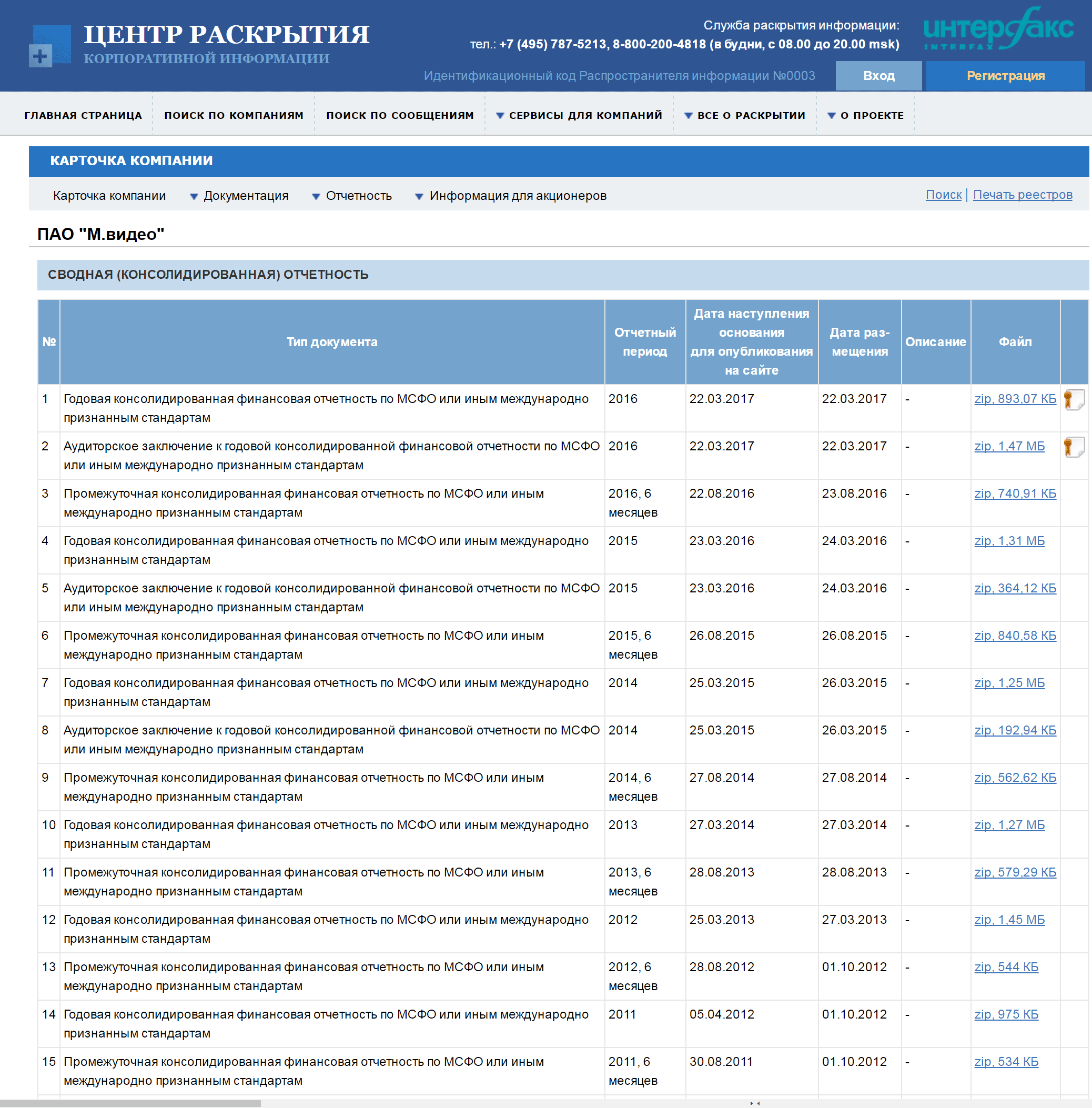Click company name ПАО "М.видео"
Screen dimensions: 1092x1108
tap(101, 235)
